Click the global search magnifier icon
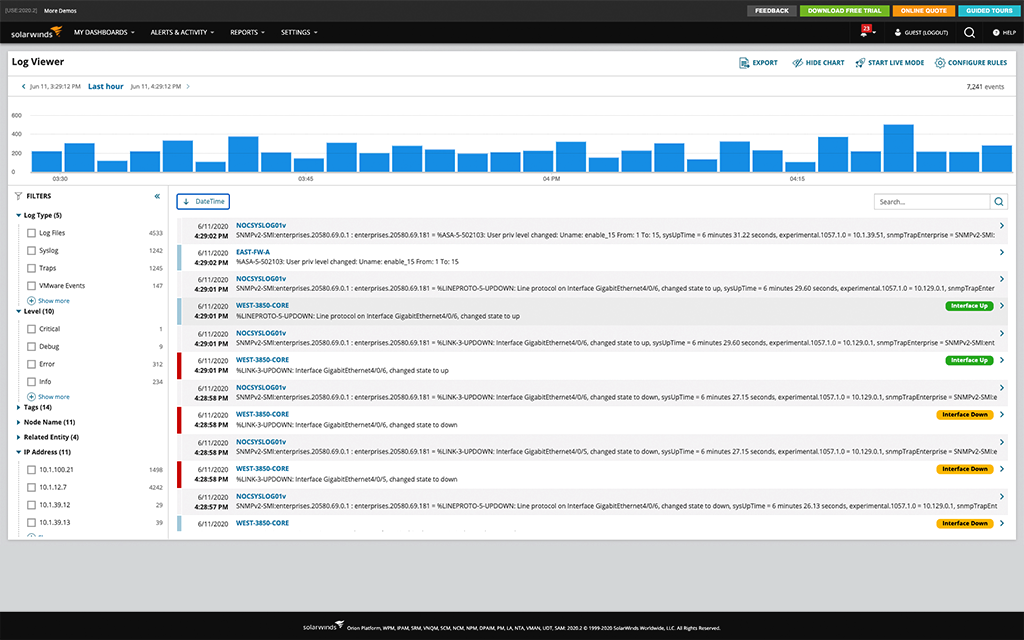 tap(969, 32)
